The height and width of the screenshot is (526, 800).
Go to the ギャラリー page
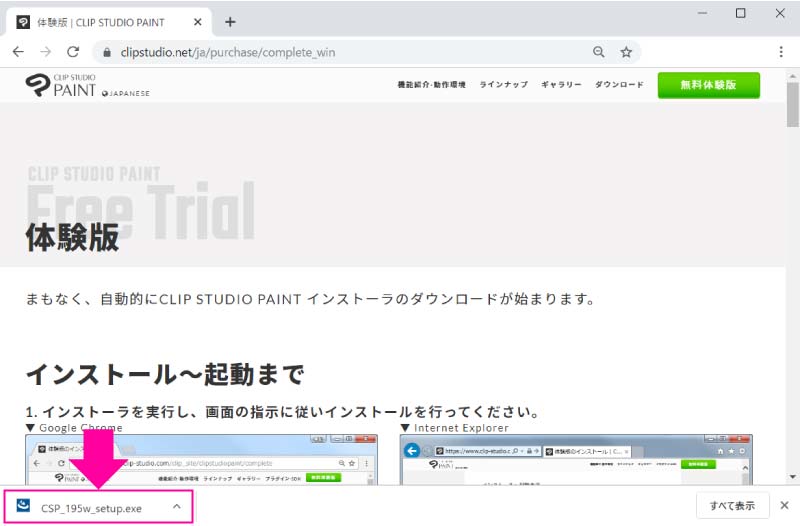click(x=561, y=86)
